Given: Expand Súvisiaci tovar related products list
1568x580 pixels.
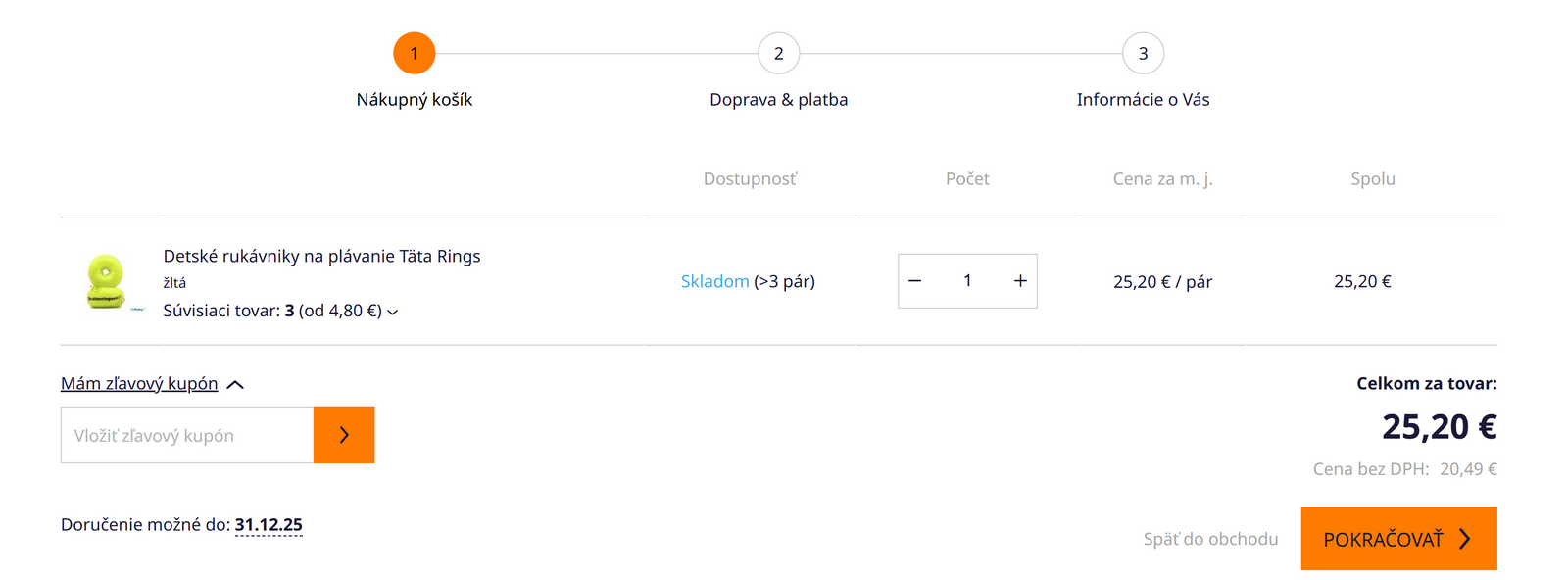Looking at the screenshot, I should 393,312.
